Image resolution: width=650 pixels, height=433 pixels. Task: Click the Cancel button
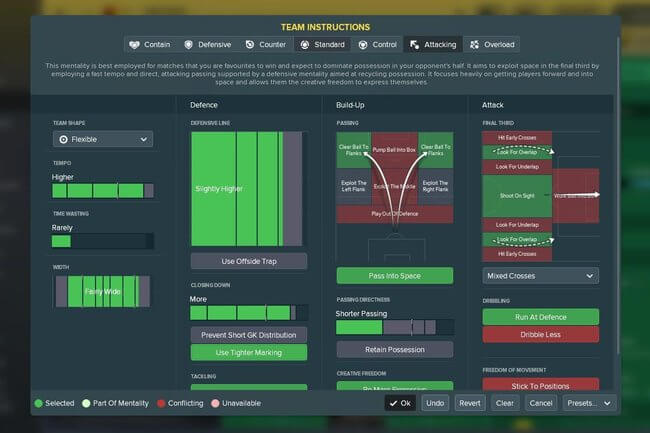click(x=541, y=403)
